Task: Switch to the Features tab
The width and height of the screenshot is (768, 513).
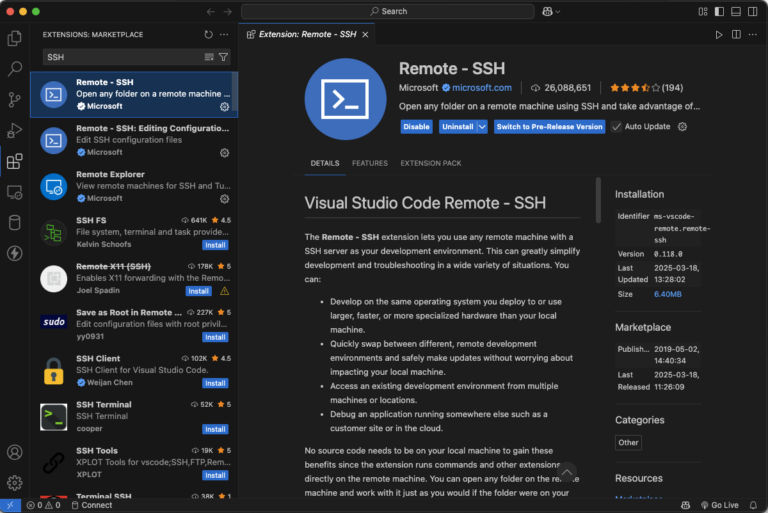Action: [369, 163]
